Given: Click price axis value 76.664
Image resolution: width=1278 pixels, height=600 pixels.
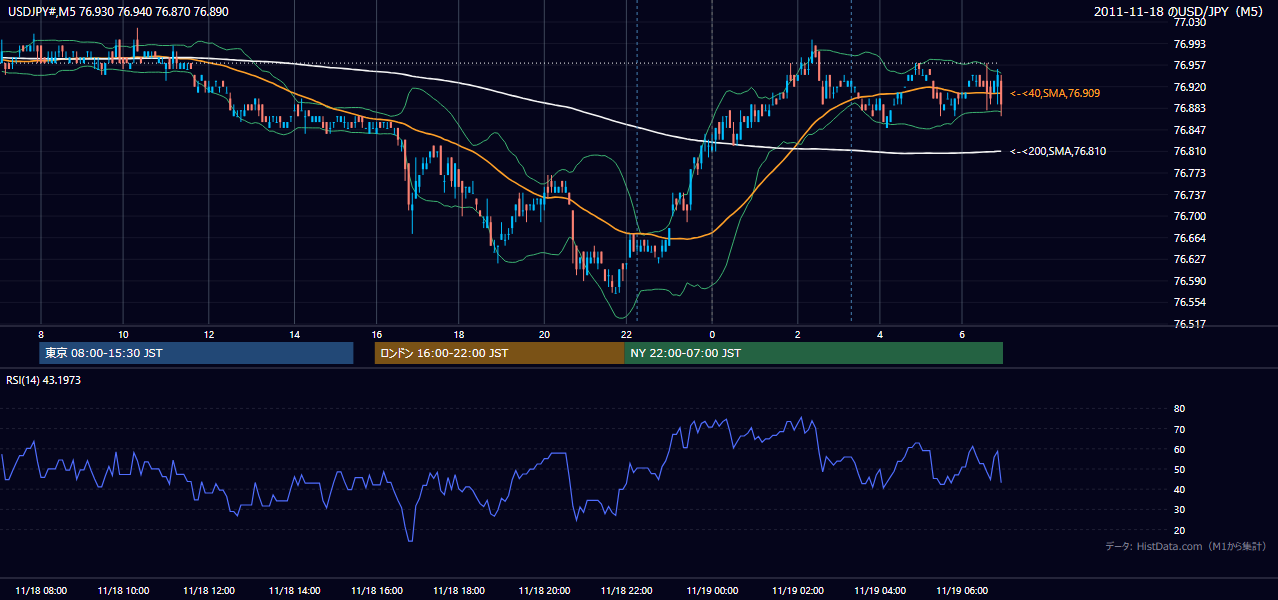Looking at the screenshot, I should pyautogui.click(x=1189, y=238).
